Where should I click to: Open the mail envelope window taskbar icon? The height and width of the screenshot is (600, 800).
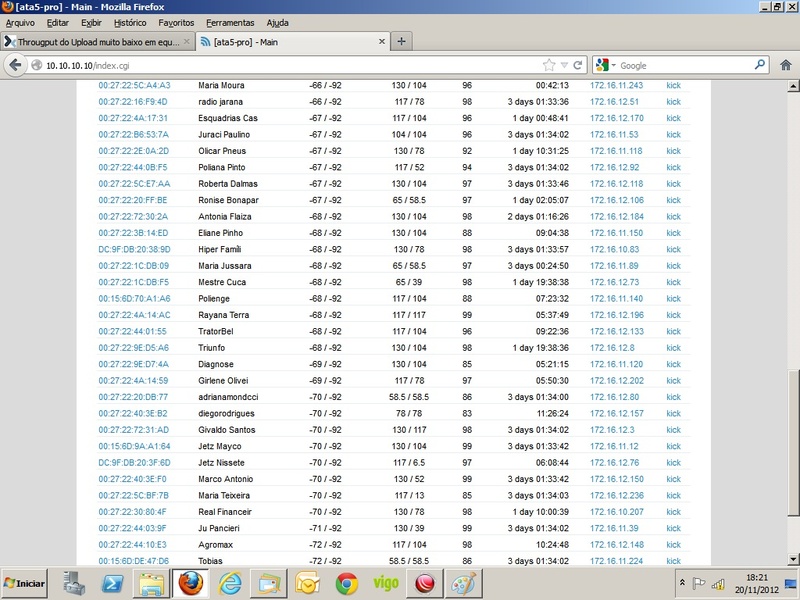(269, 583)
